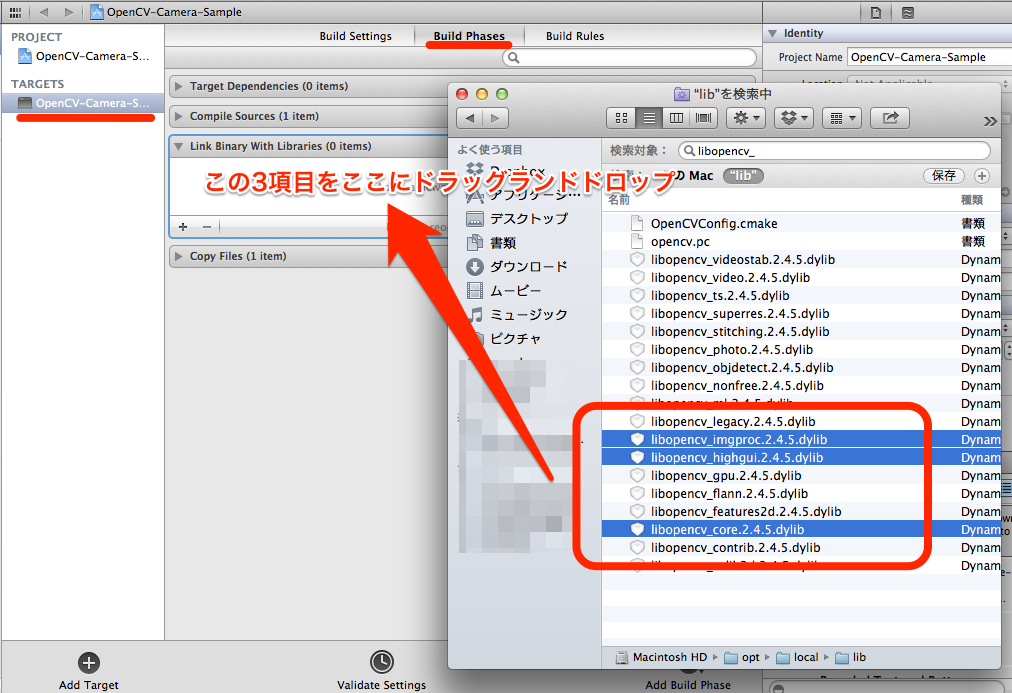Select libopencv_stitching.2.4.5.dylib

tap(801, 332)
